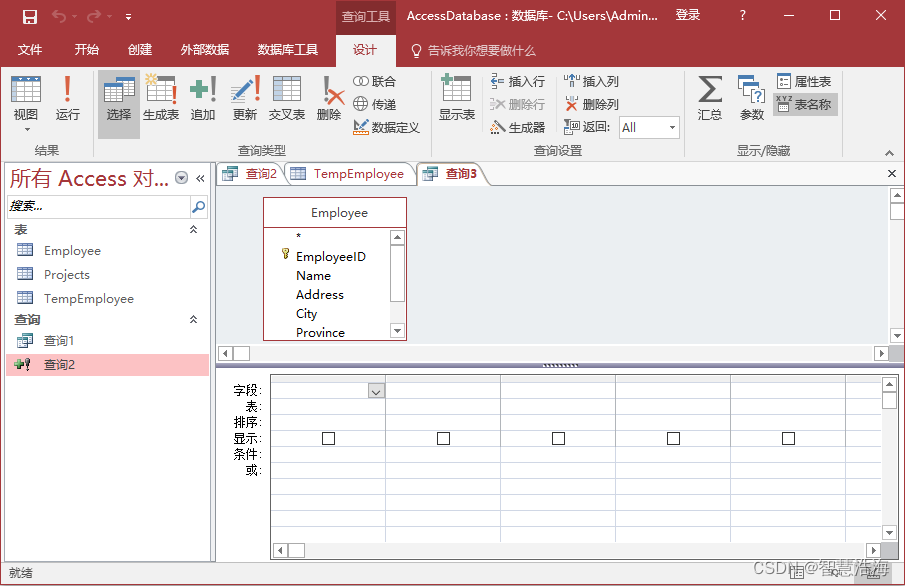This screenshot has height=586, width=905.
Task: Select 查询2 in navigation pane
Action: click(x=107, y=365)
